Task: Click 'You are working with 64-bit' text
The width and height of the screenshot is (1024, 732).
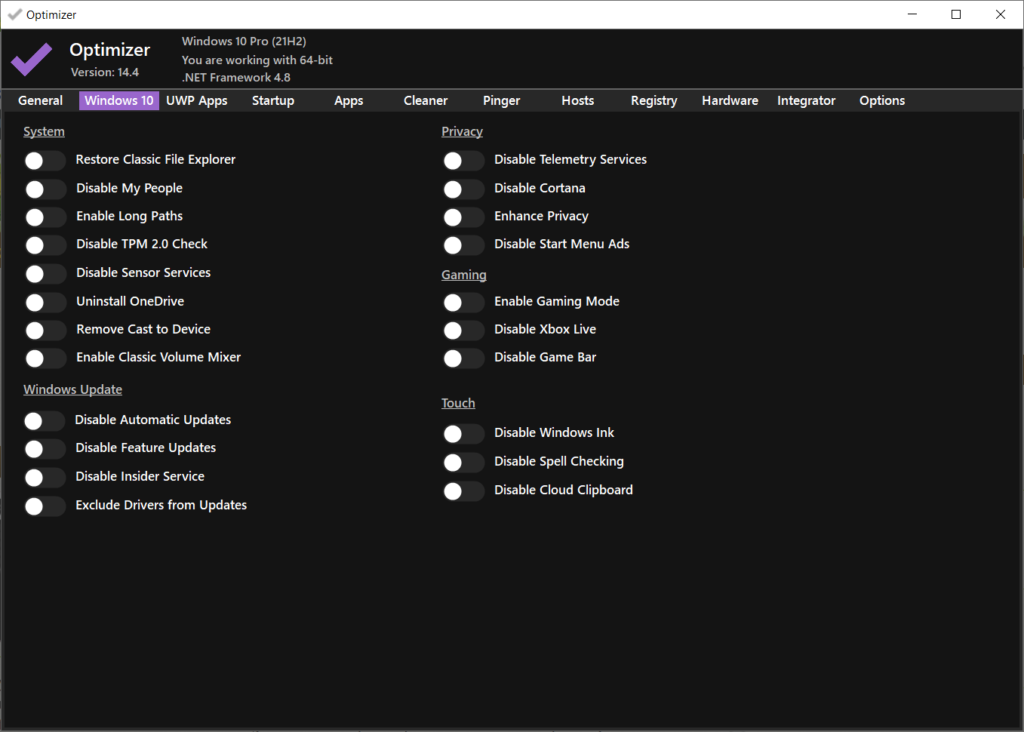Action: [257, 60]
